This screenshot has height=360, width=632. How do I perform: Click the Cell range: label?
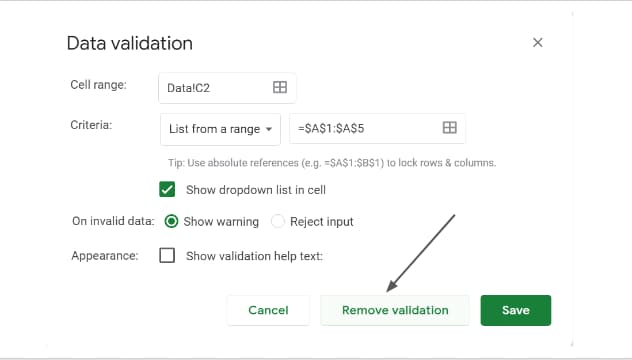point(98,85)
